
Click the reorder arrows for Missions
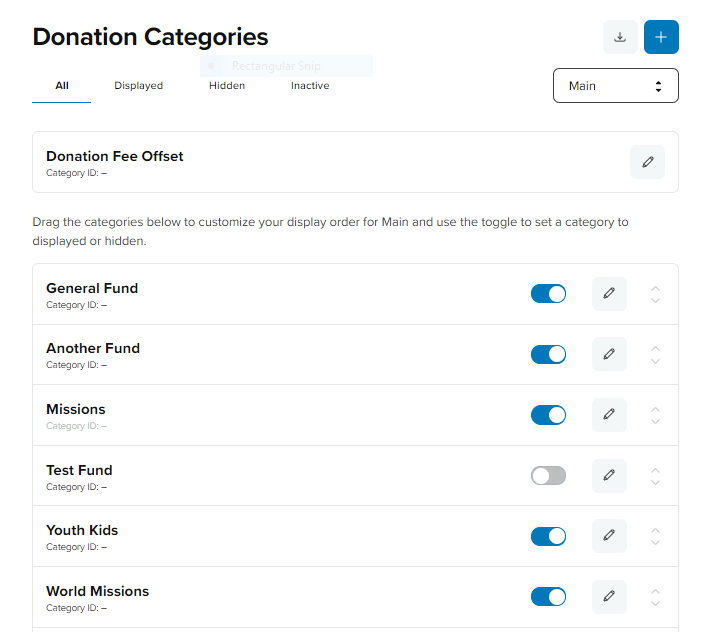655,415
